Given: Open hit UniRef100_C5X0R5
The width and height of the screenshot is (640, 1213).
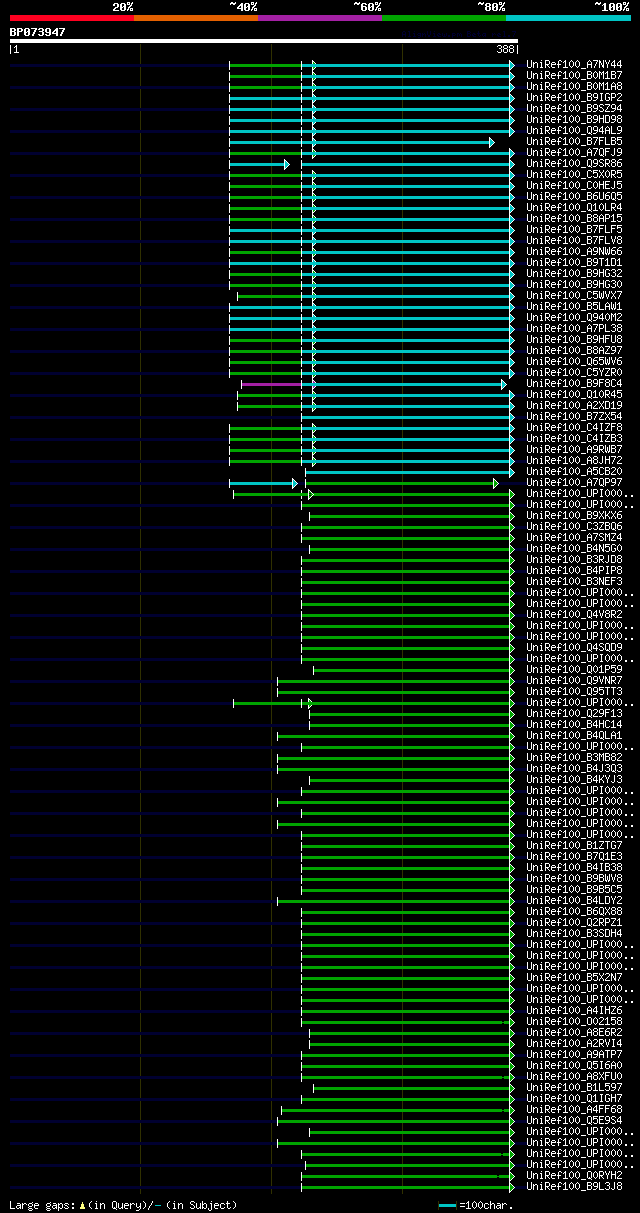Looking at the screenshot, I should (574, 174).
